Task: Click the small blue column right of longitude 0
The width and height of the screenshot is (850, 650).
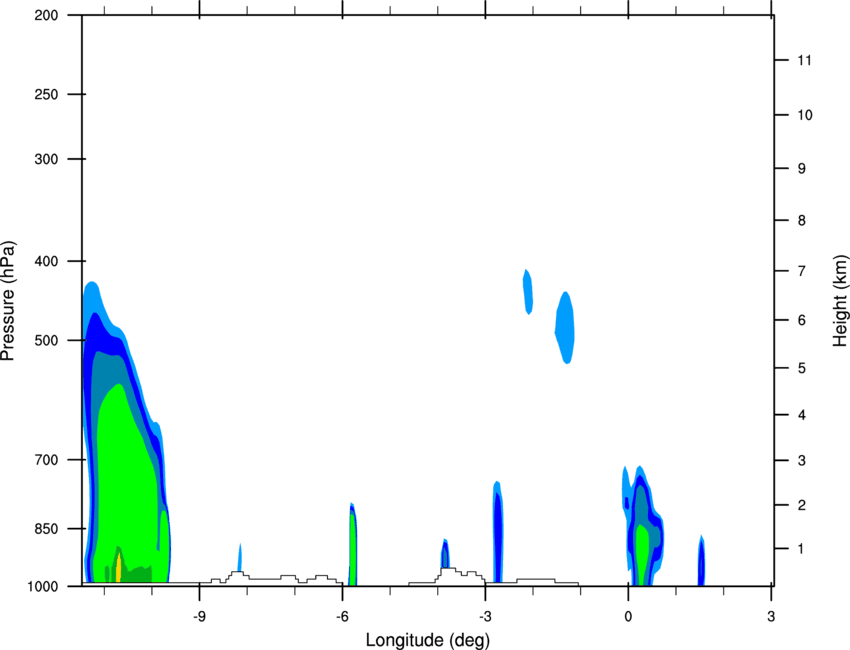Action: click(701, 561)
